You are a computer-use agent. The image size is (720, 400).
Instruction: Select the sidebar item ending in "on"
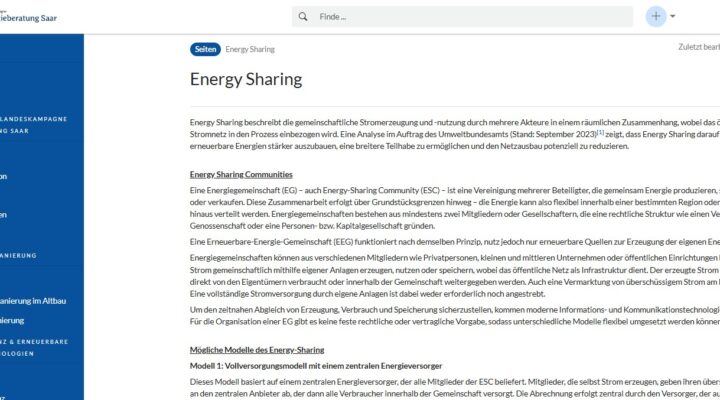[x=5, y=176]
